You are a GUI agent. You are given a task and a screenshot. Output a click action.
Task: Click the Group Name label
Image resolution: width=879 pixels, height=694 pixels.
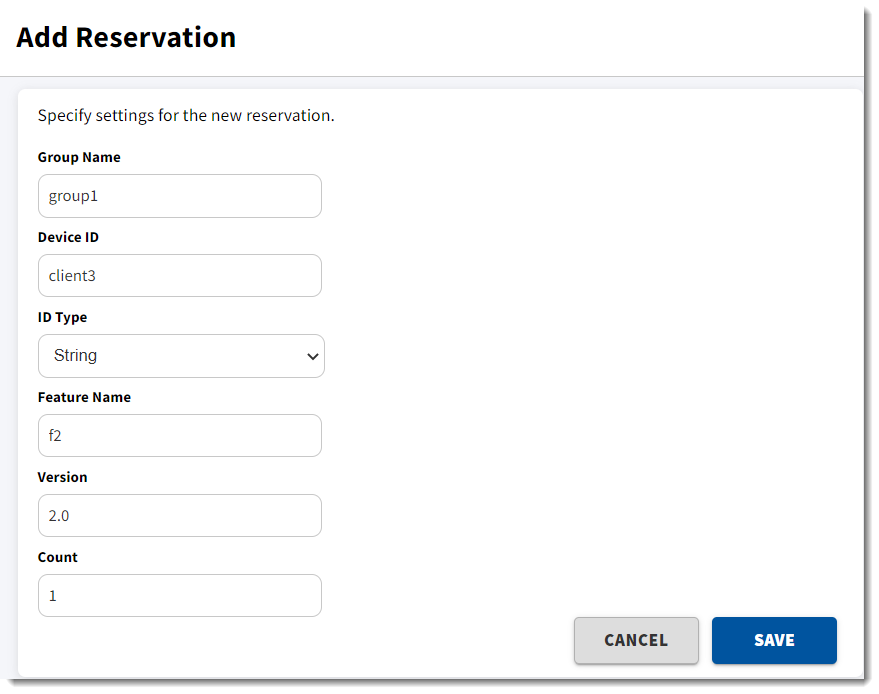79,157
